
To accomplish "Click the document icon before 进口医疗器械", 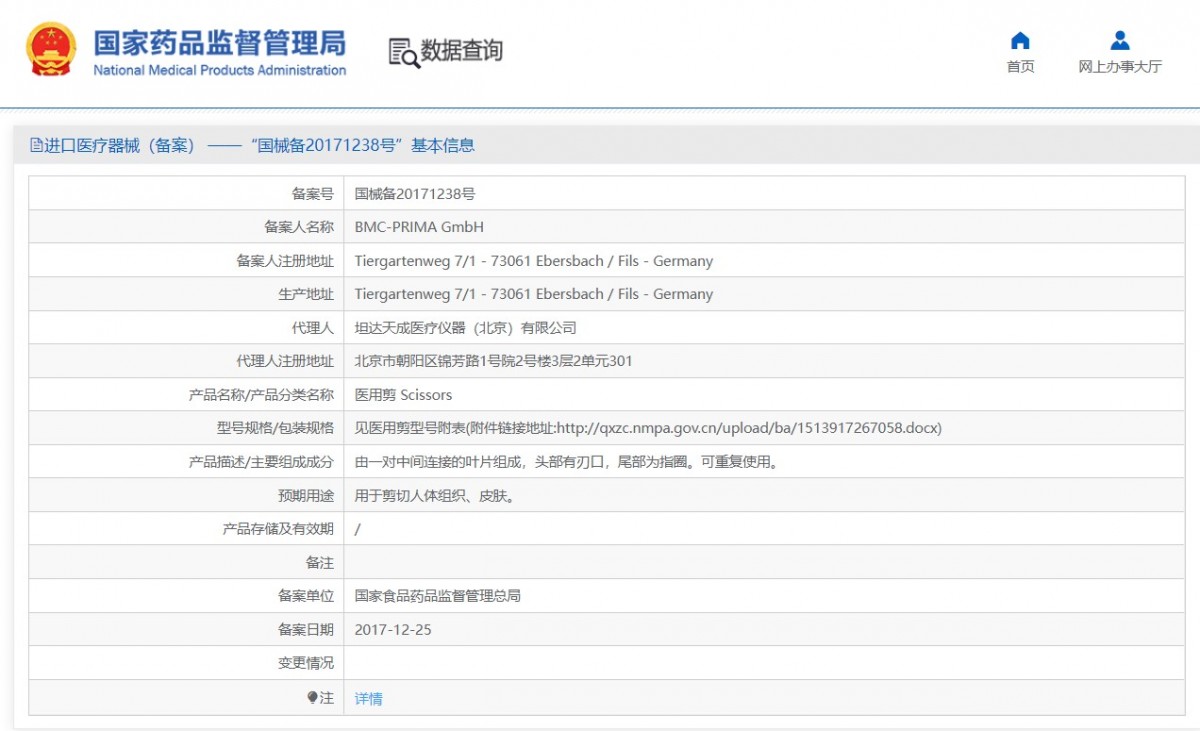I will click(x=37, y=145).
